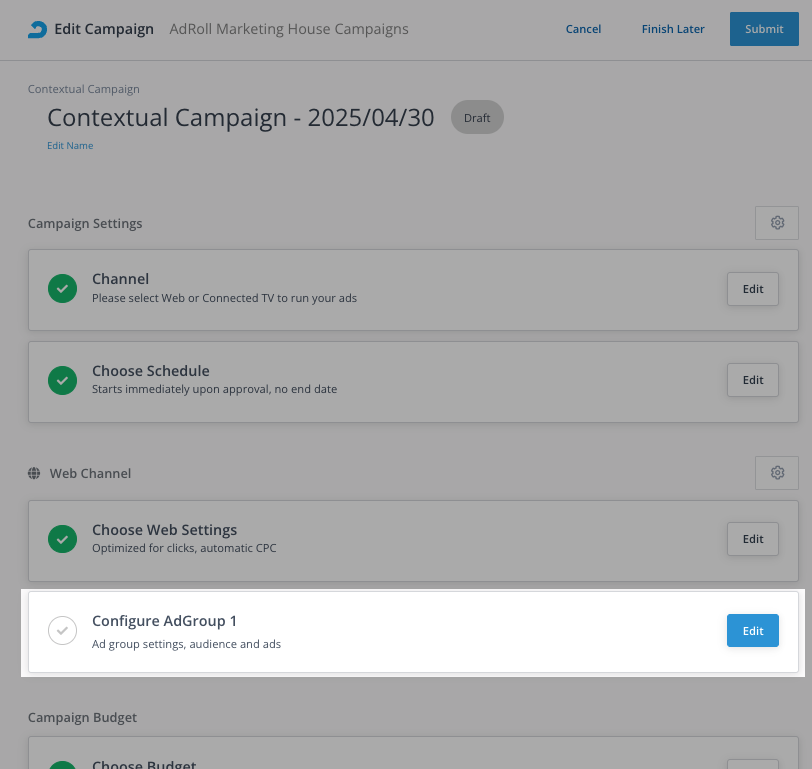Screen dimensions: 812x769
Task: Click the Web Channel globe icon
Action: (34, 473)
